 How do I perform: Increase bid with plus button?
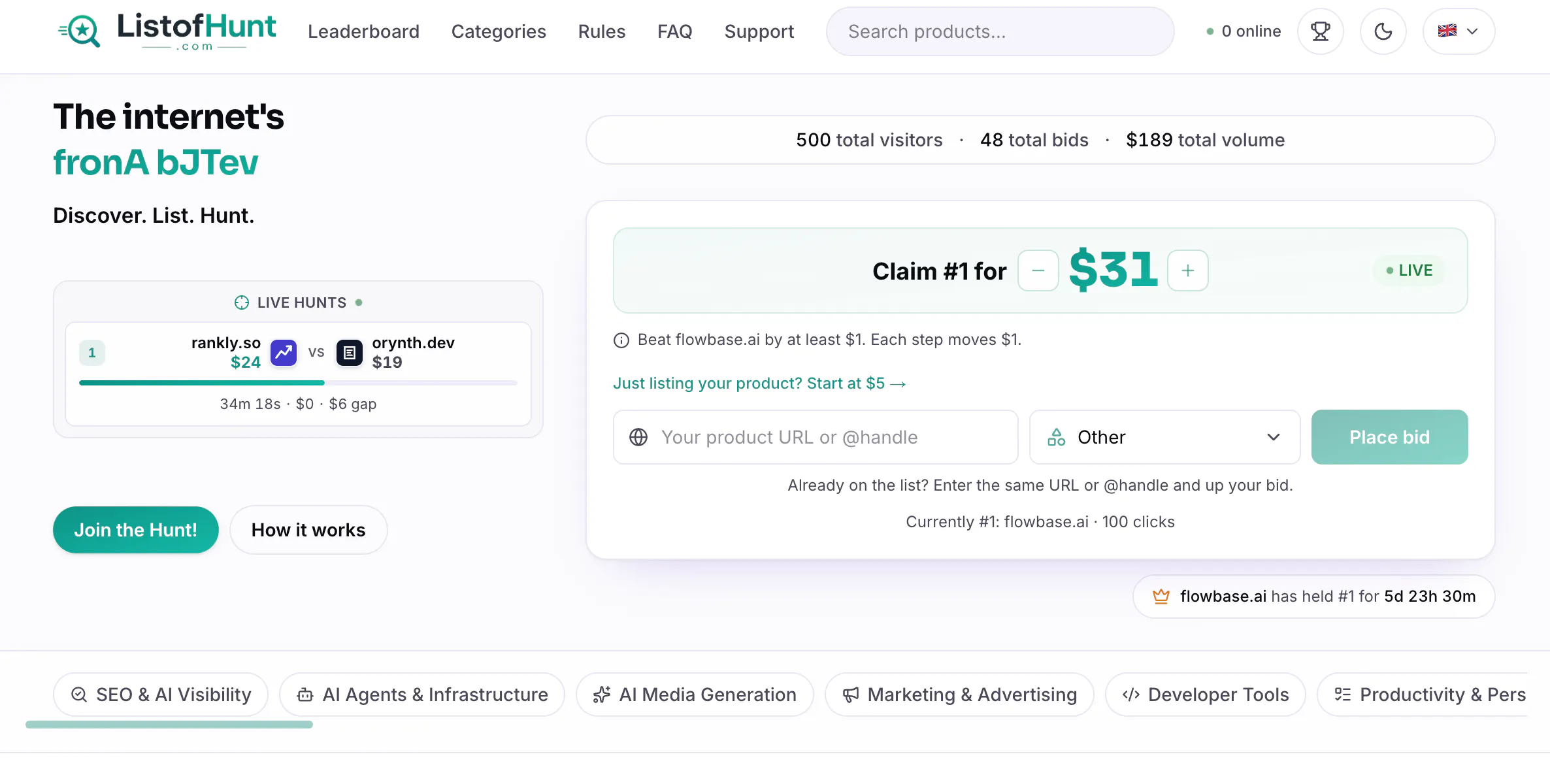[1188, 270]
